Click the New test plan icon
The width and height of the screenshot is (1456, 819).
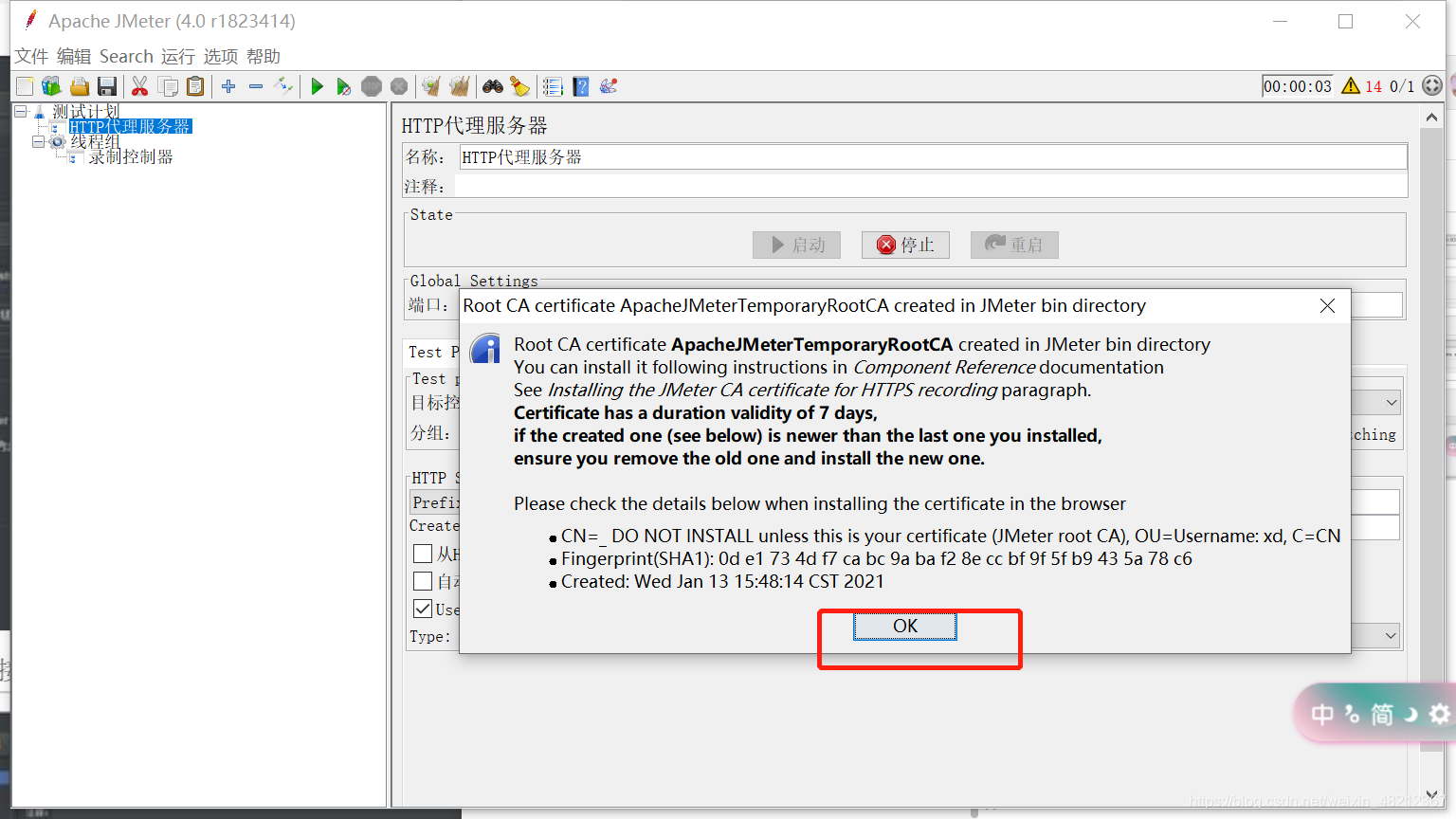pos(25,86)
